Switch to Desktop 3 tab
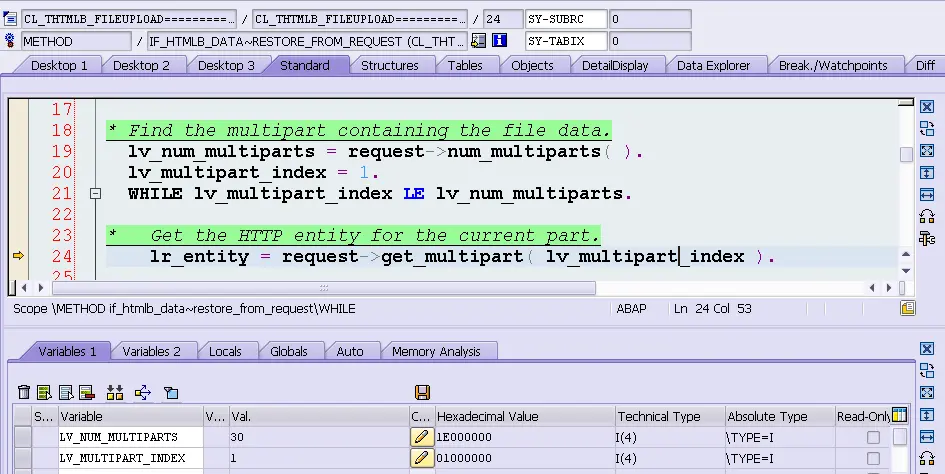This screenshot has height=474, width=945. click(226, 65)
